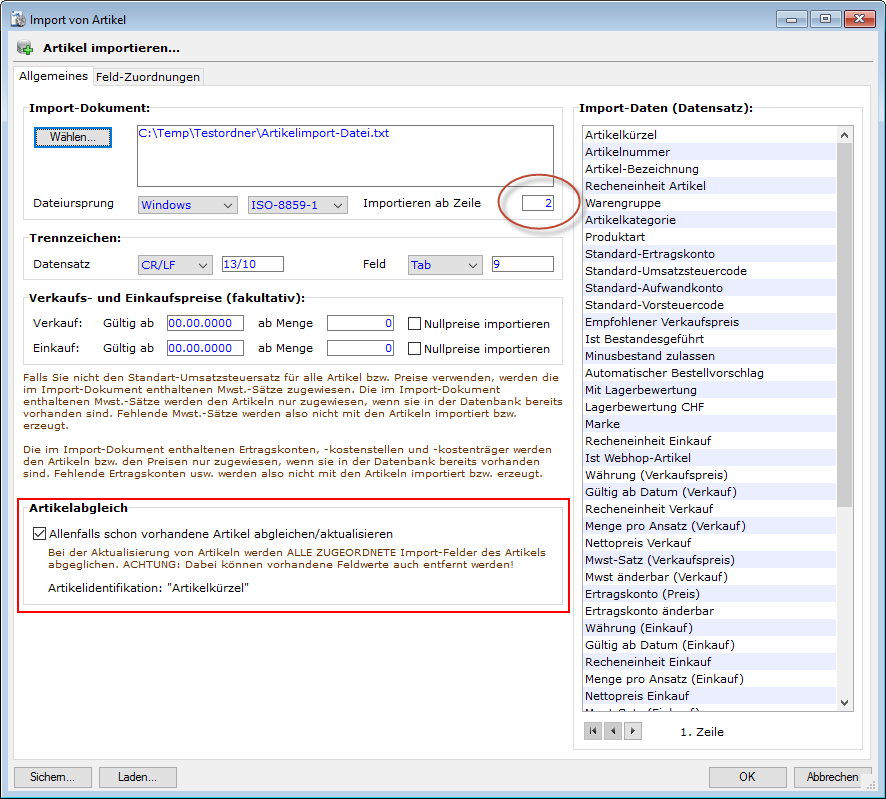Show the previous data record
The image size is (886, 799).
[612, 731]
